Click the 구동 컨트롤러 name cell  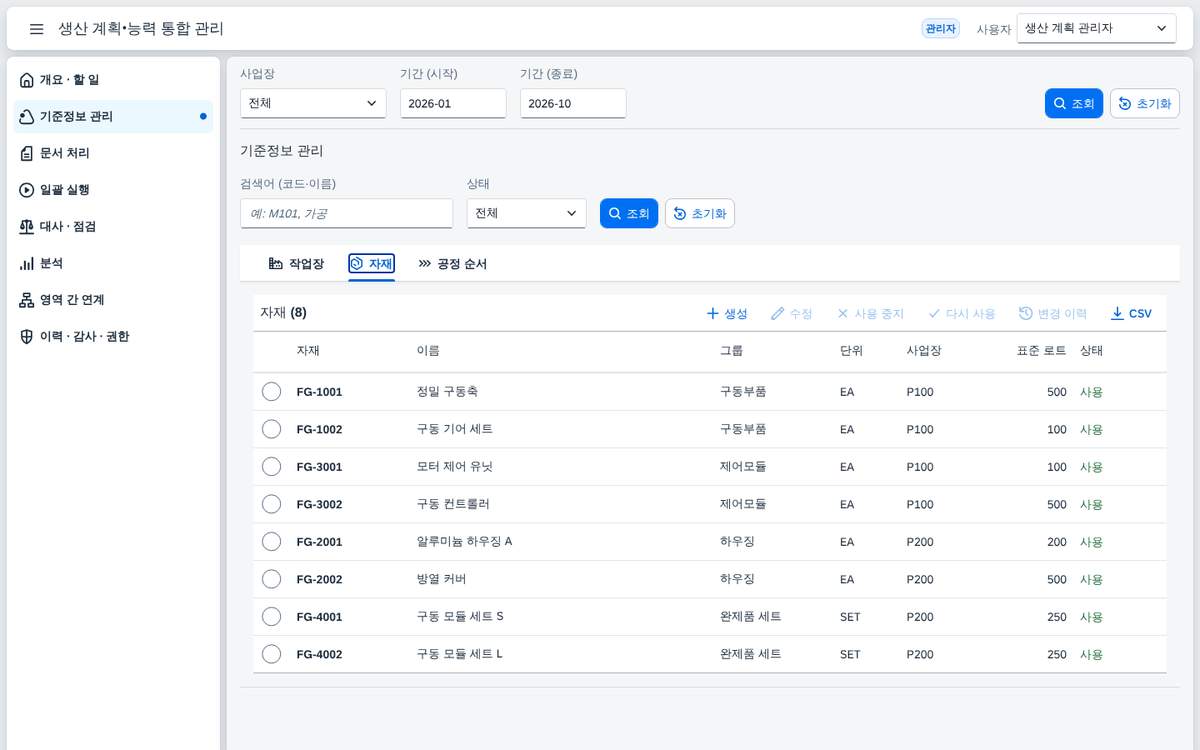click(452, 504)
